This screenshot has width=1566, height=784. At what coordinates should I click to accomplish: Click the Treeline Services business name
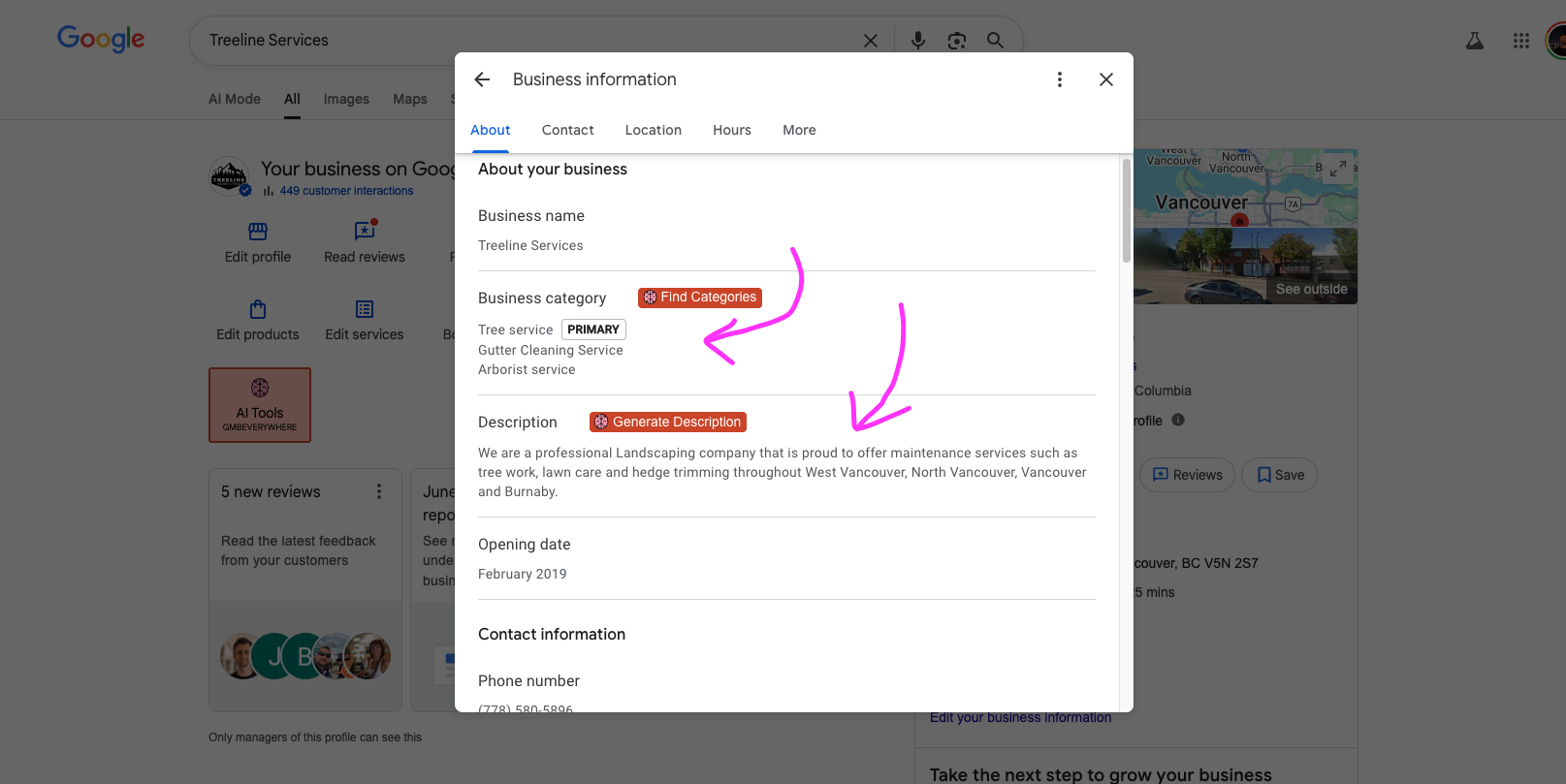coord(530,246)
